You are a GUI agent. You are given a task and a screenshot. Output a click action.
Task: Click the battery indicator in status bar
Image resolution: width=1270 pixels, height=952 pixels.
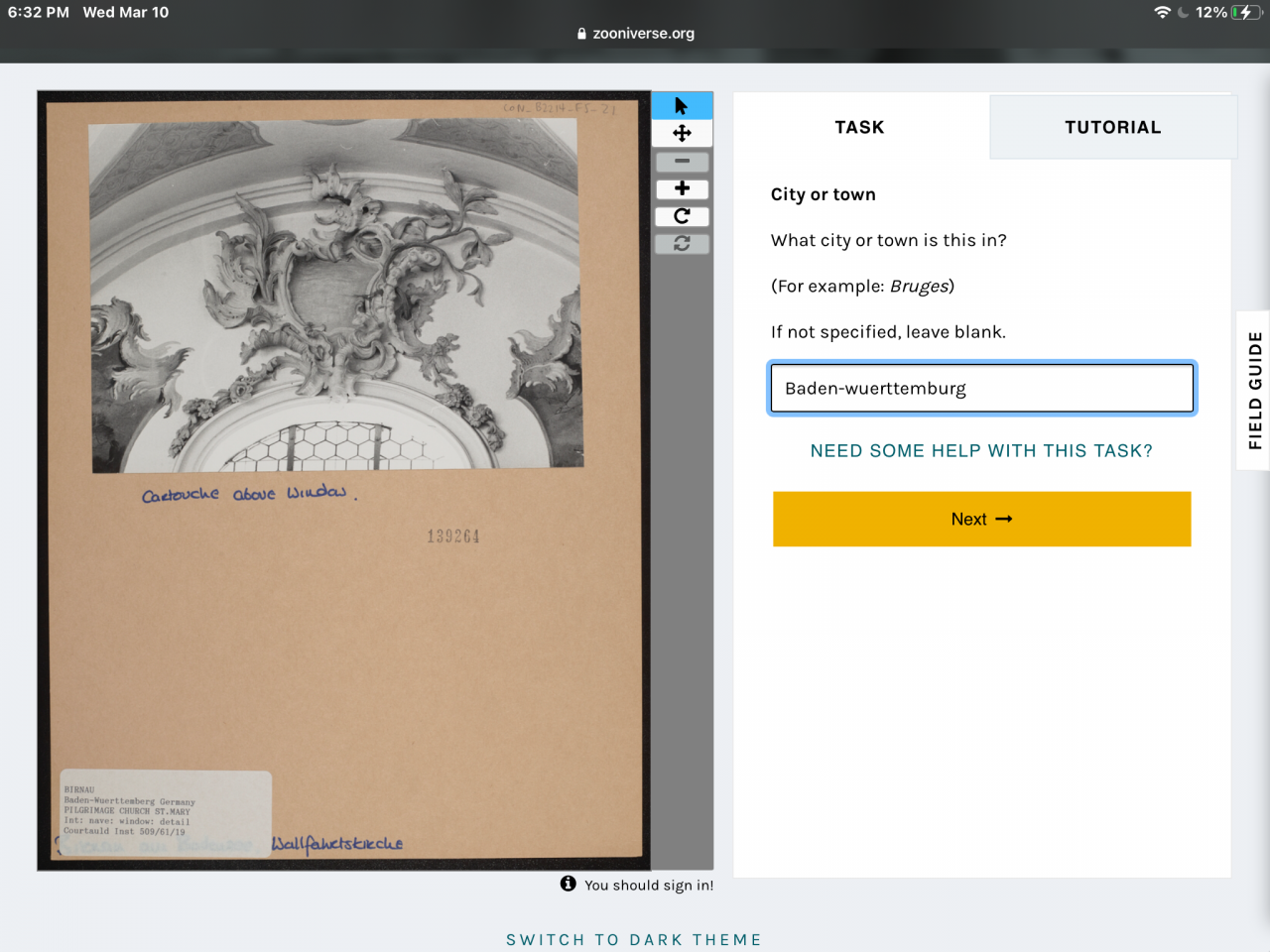pyautogui.click(x=1247, y=12)
